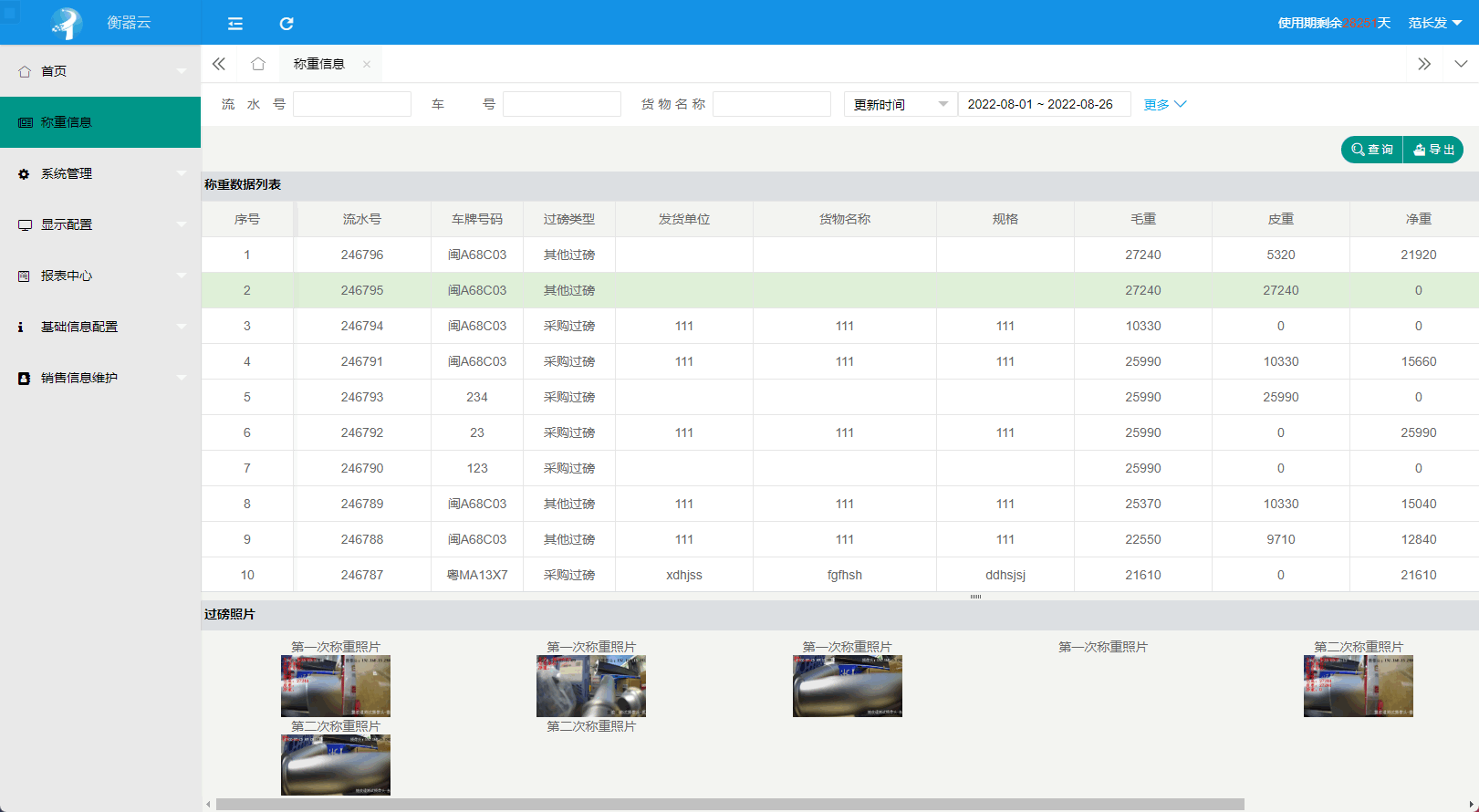This screenshot has height=812, width=1479.
Task: Click the 查询 search button
Action: [x=1372, y=150]
